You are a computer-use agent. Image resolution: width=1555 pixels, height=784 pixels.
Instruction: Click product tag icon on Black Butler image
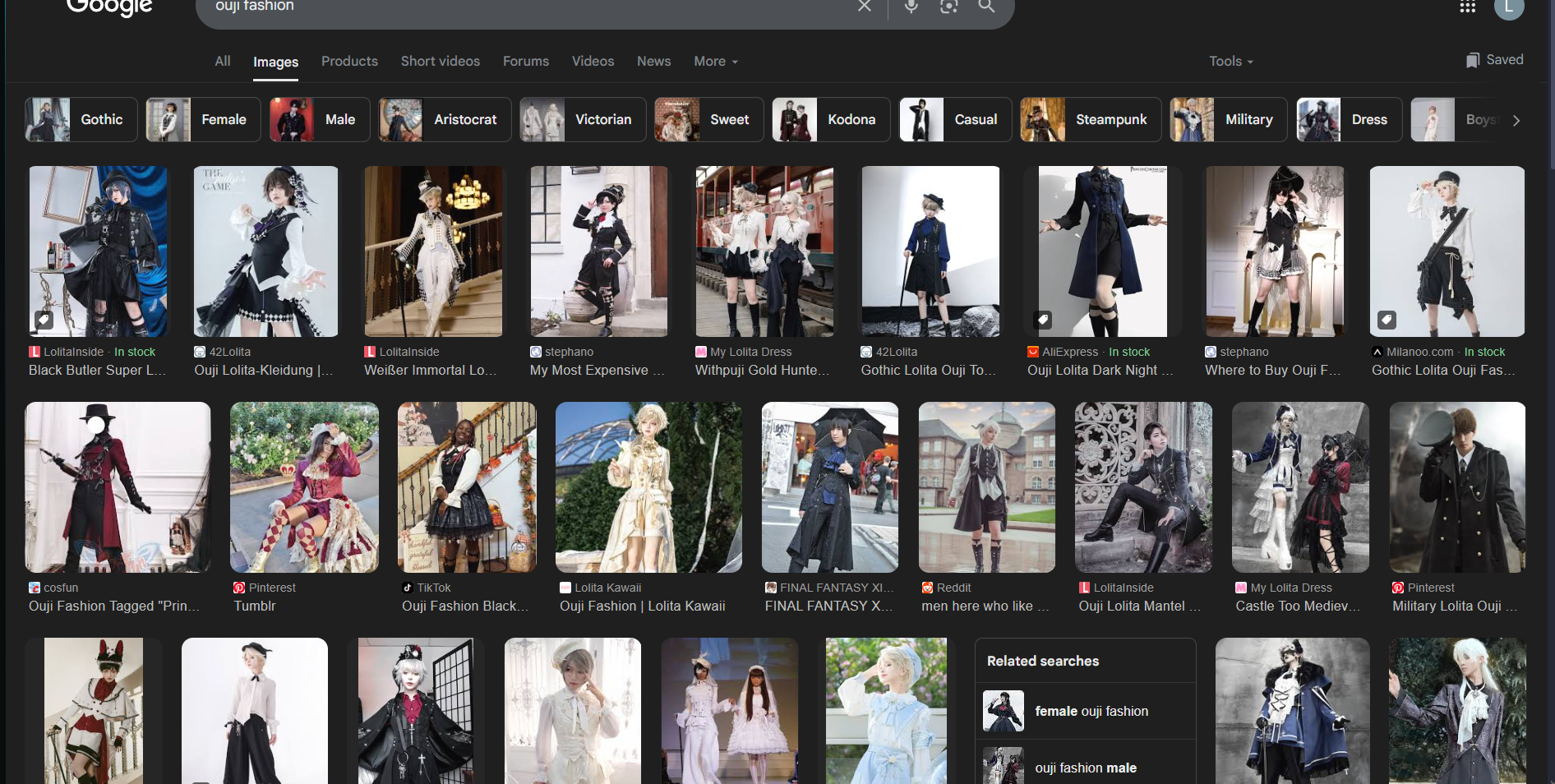(x=44, y=320)
